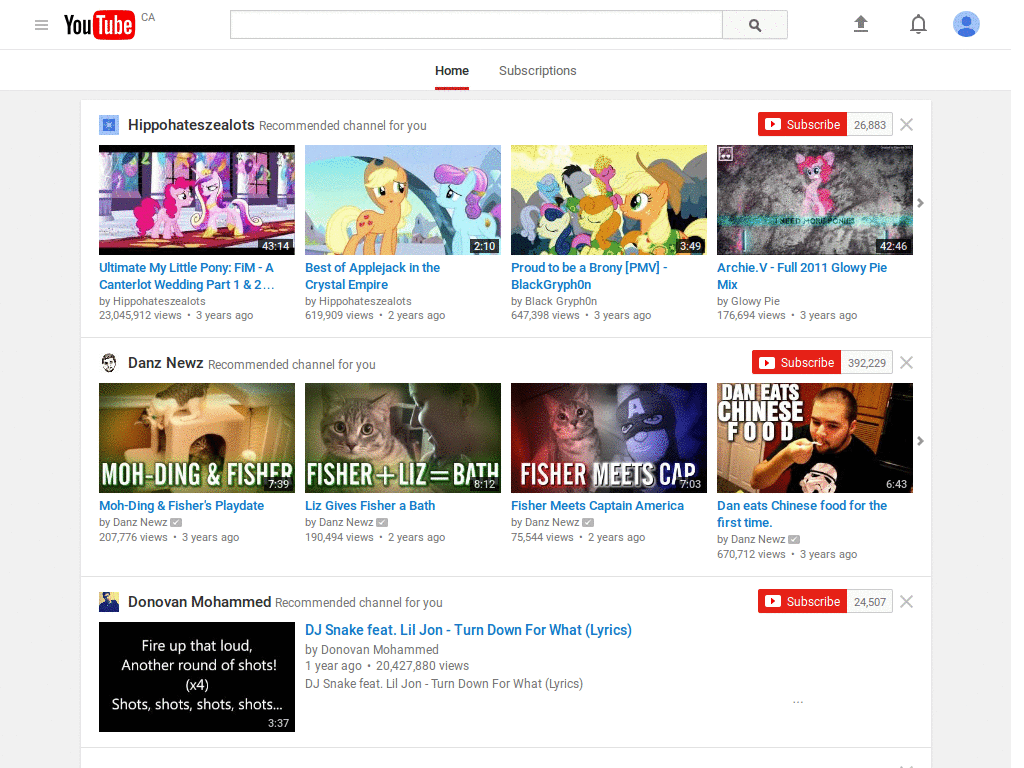Open the Donovan Mohammed channel heading
Viewport: 1024px width, 768px height.
point(199,601)
